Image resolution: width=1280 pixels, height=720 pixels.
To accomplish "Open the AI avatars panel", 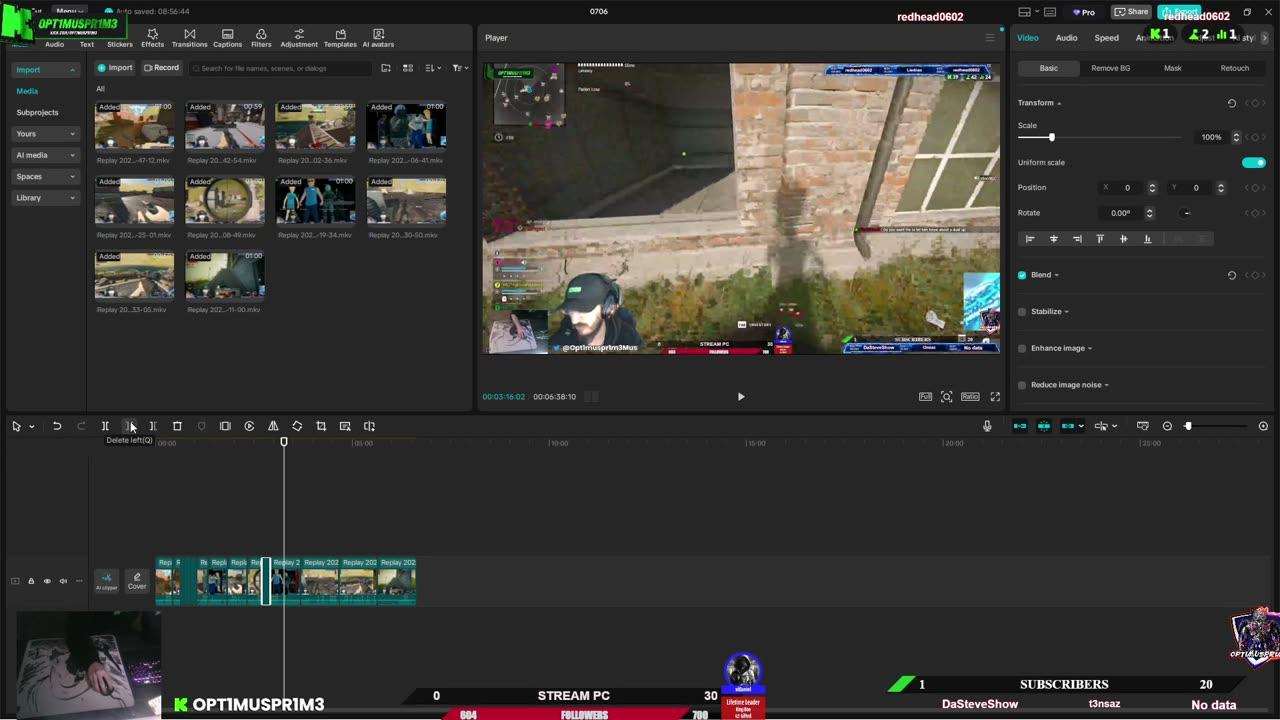I will tap(378, 38).
